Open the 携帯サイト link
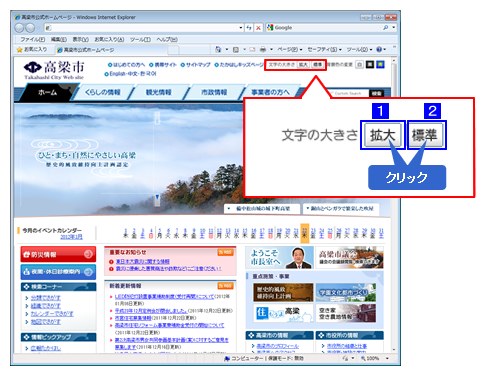 pyautogui.click(x=163, y=65)
